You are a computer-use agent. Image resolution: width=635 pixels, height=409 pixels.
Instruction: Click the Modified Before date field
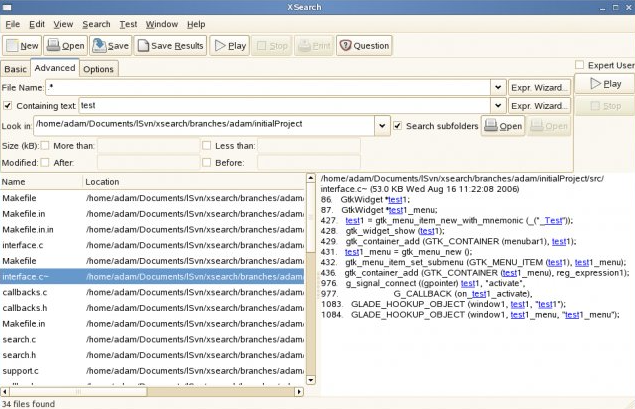309,163
